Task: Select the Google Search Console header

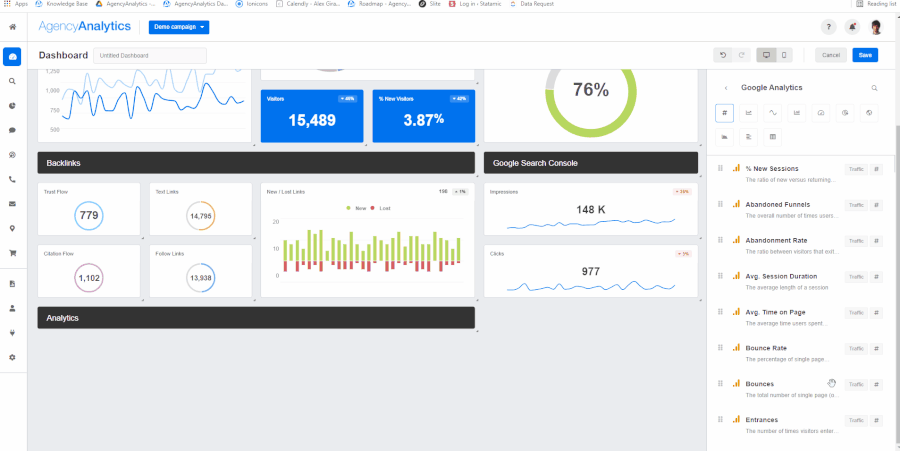Action: point(591,163)
